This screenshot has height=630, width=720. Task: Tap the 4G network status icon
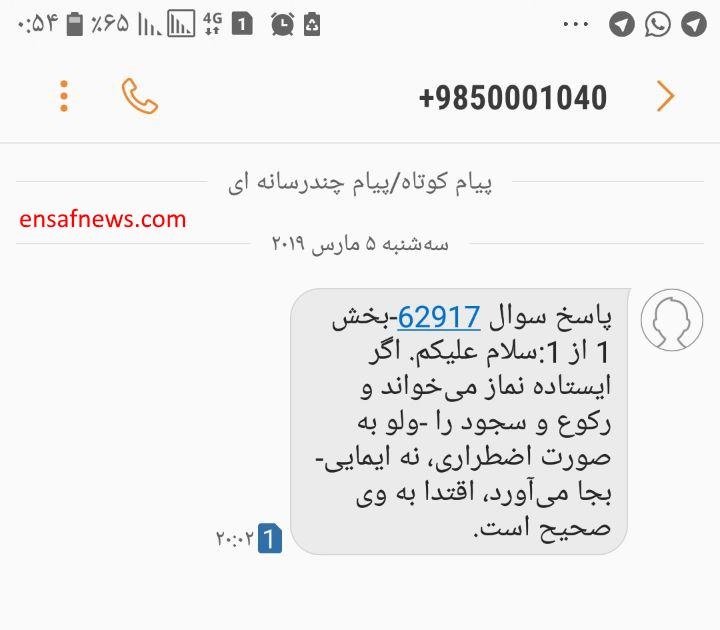point(212,24)
